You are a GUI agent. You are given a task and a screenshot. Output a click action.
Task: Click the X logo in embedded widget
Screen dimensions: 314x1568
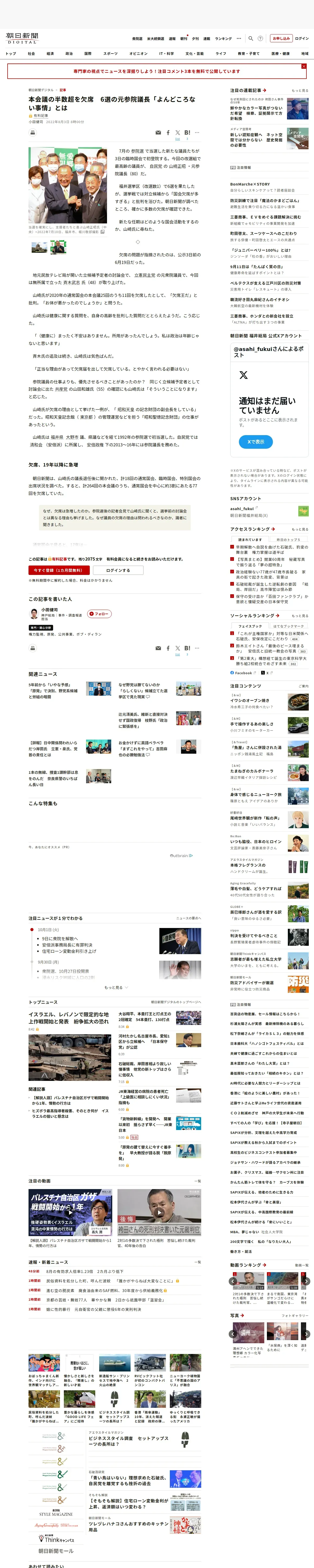[x=243, y=375]
